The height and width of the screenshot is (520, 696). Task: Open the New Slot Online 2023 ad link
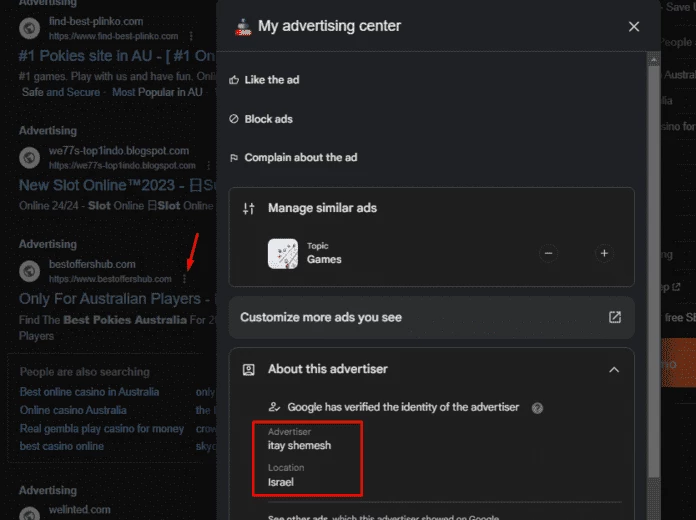pos(117,185)
